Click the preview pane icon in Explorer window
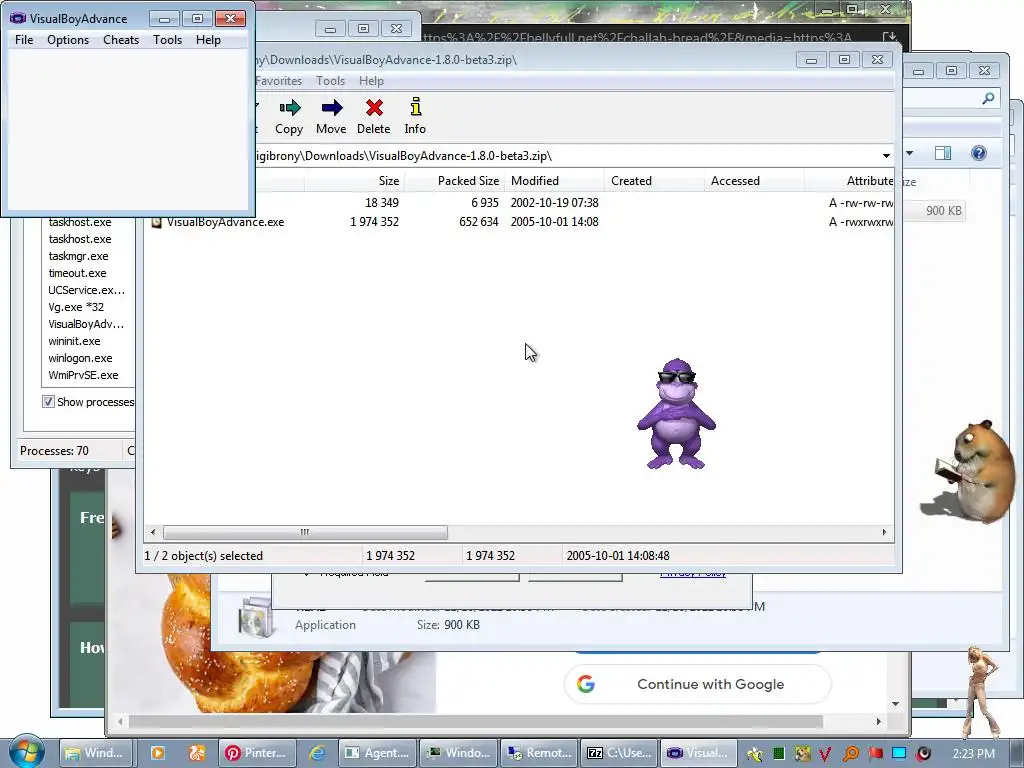This screenshot has width=1024, height=768. point(943,153)
